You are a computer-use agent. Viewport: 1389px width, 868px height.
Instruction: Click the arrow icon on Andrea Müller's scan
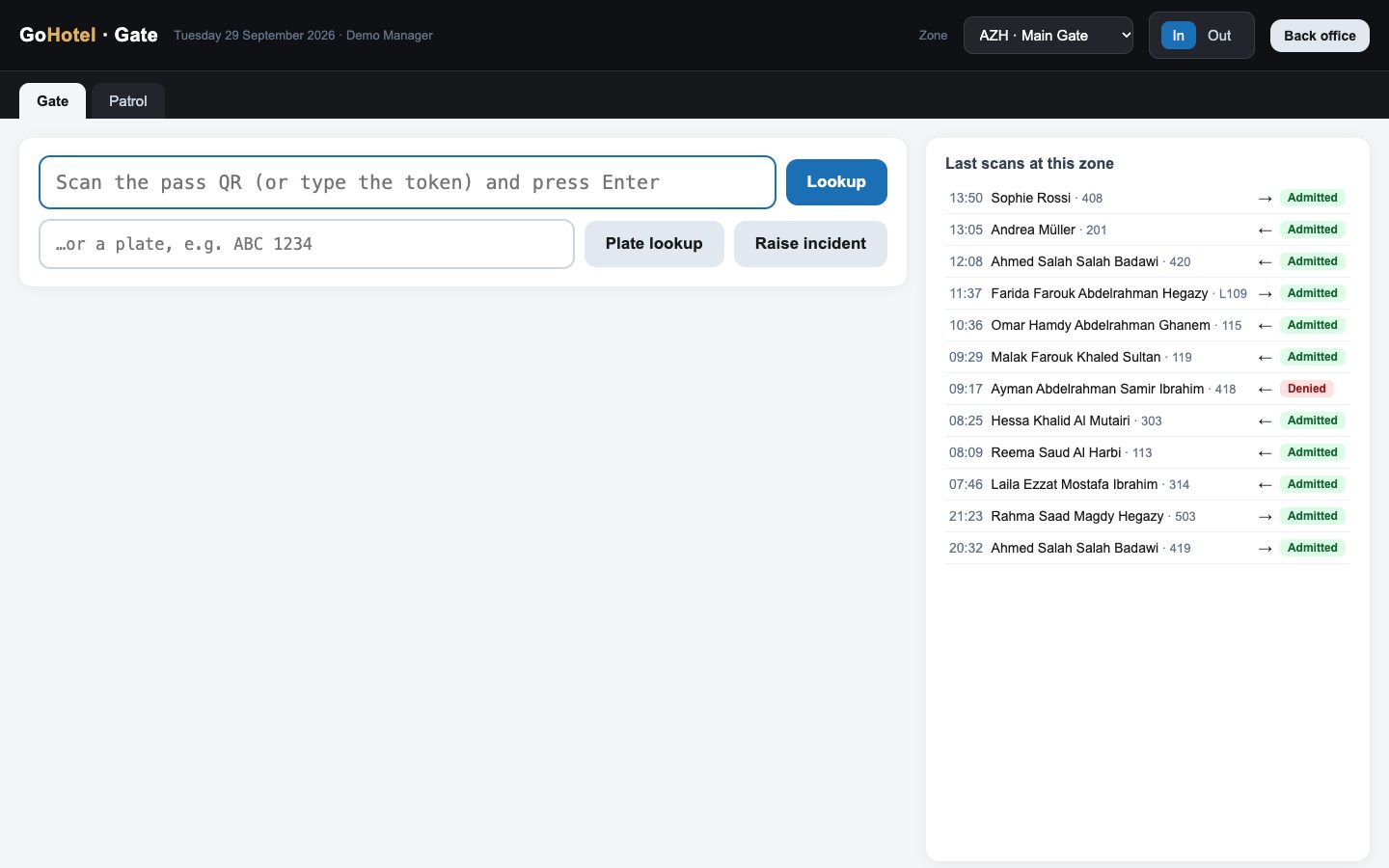pyautogui.click(x=1265, y=231)
